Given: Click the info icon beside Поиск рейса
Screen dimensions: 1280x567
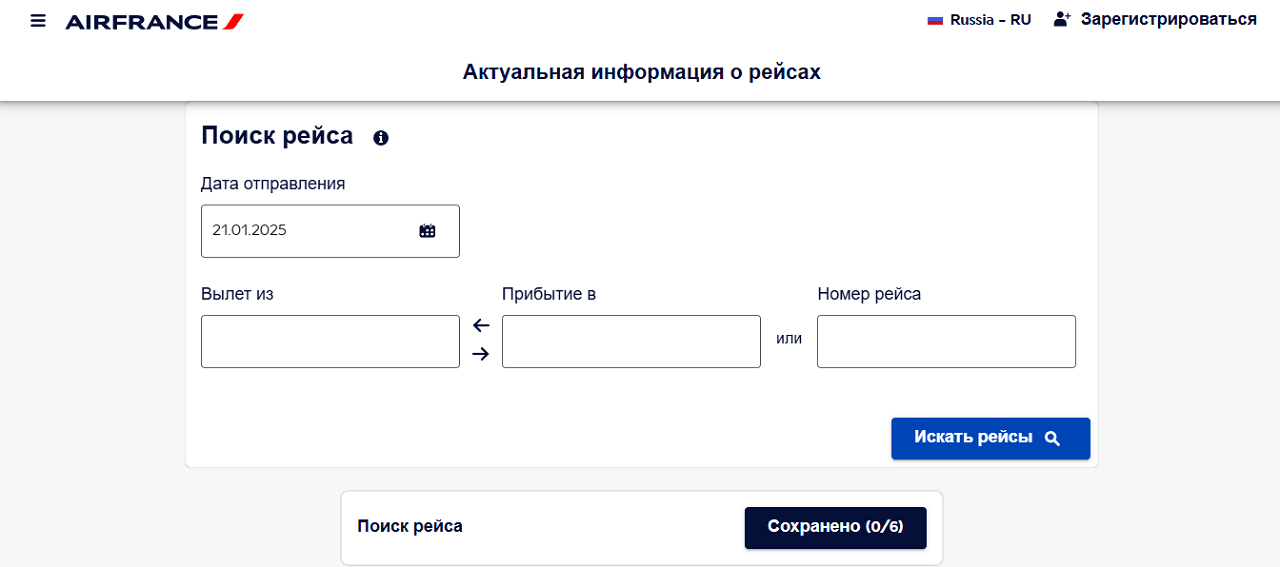Looking at the screenshot, I should tap(380, 138).
